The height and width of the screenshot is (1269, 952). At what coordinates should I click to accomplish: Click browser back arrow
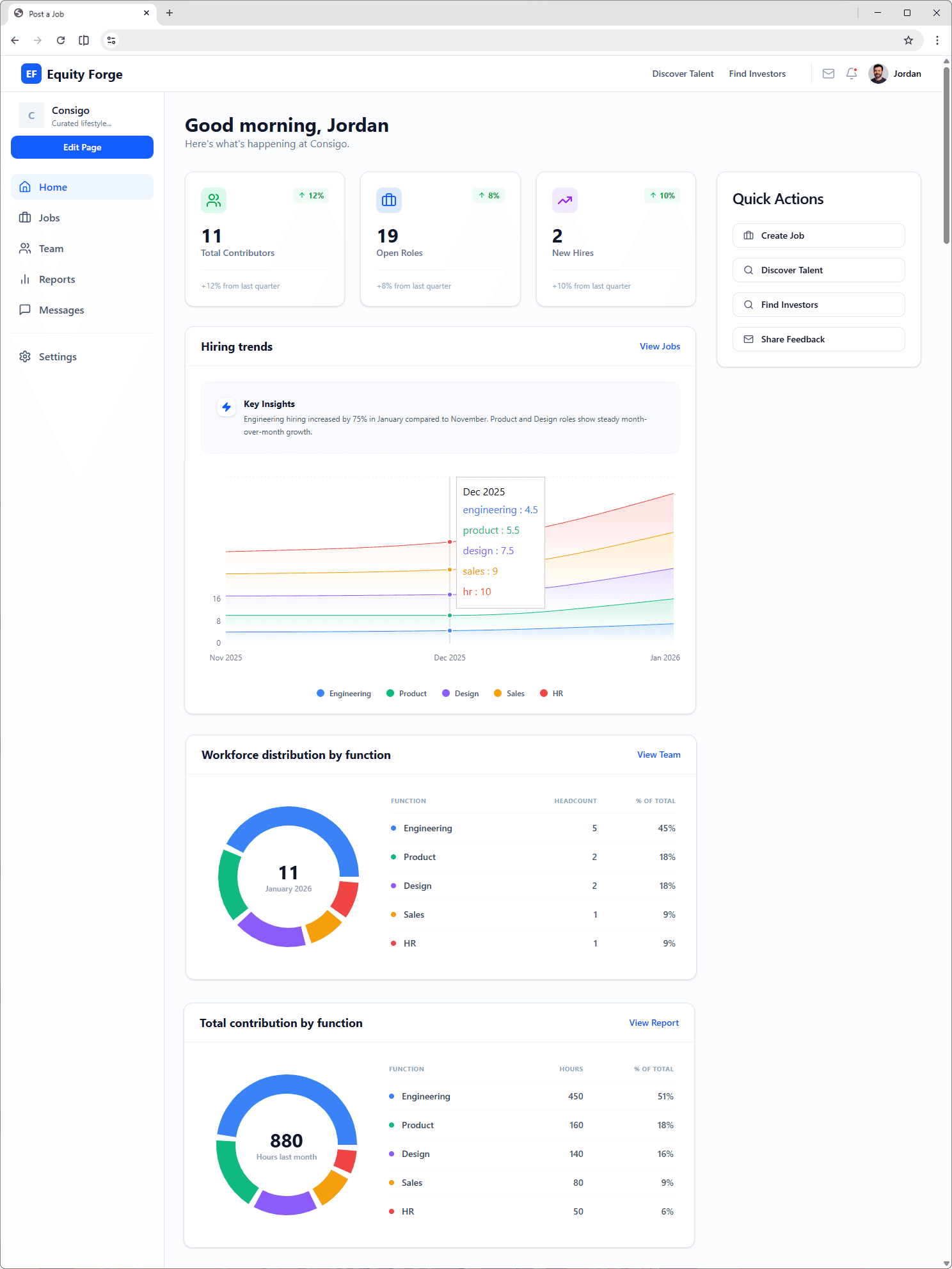pyautogui.click(x=15, y=40)
